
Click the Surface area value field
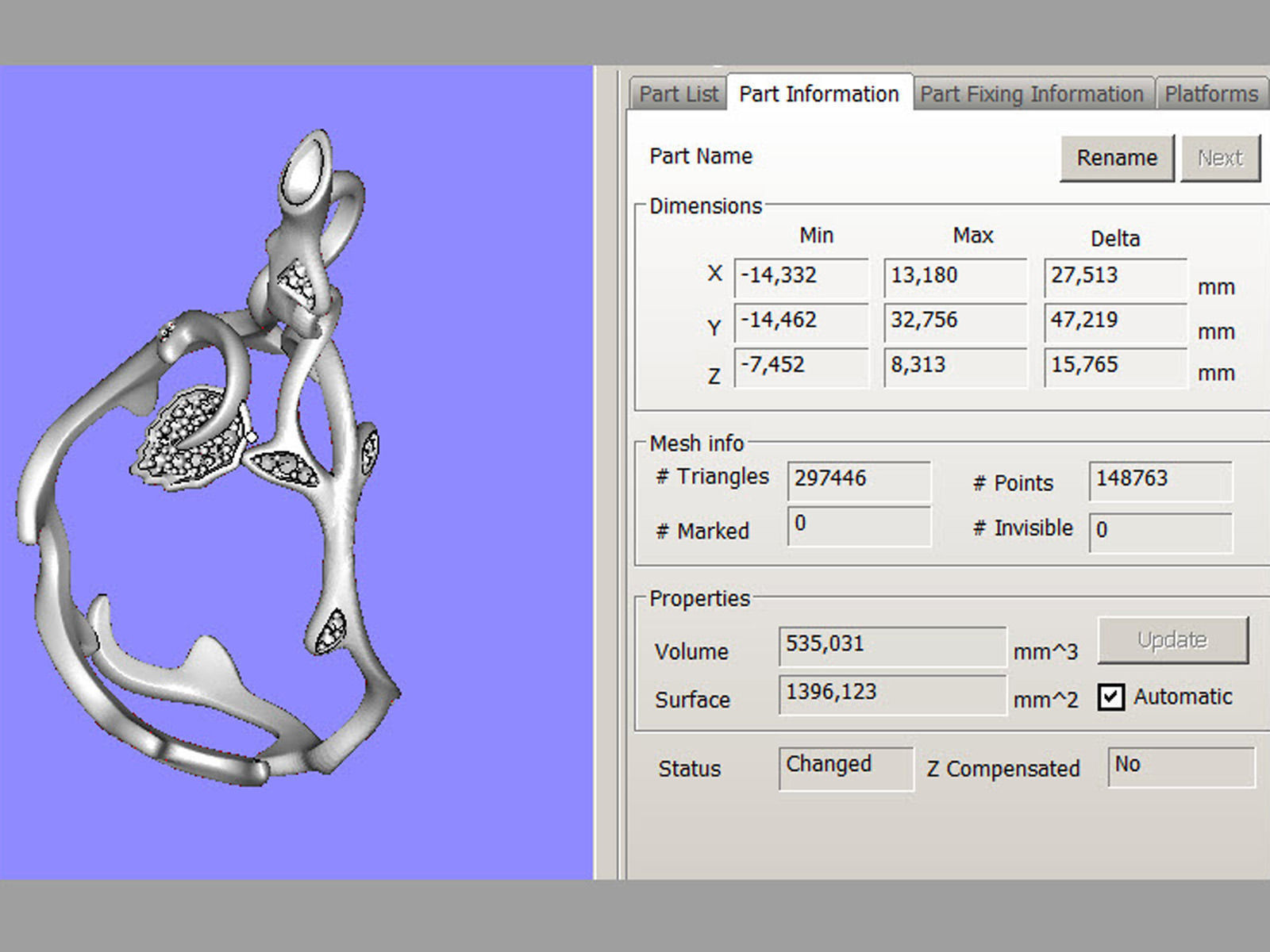click(x=891, y=693)
